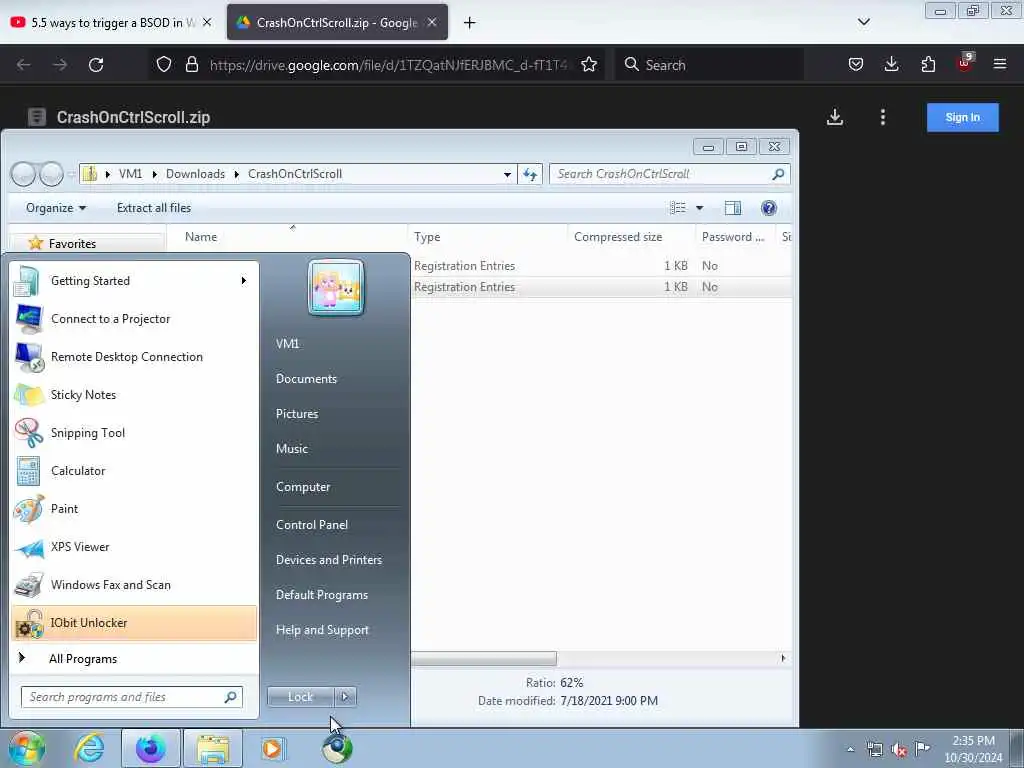Click the Sign in button

963,118
